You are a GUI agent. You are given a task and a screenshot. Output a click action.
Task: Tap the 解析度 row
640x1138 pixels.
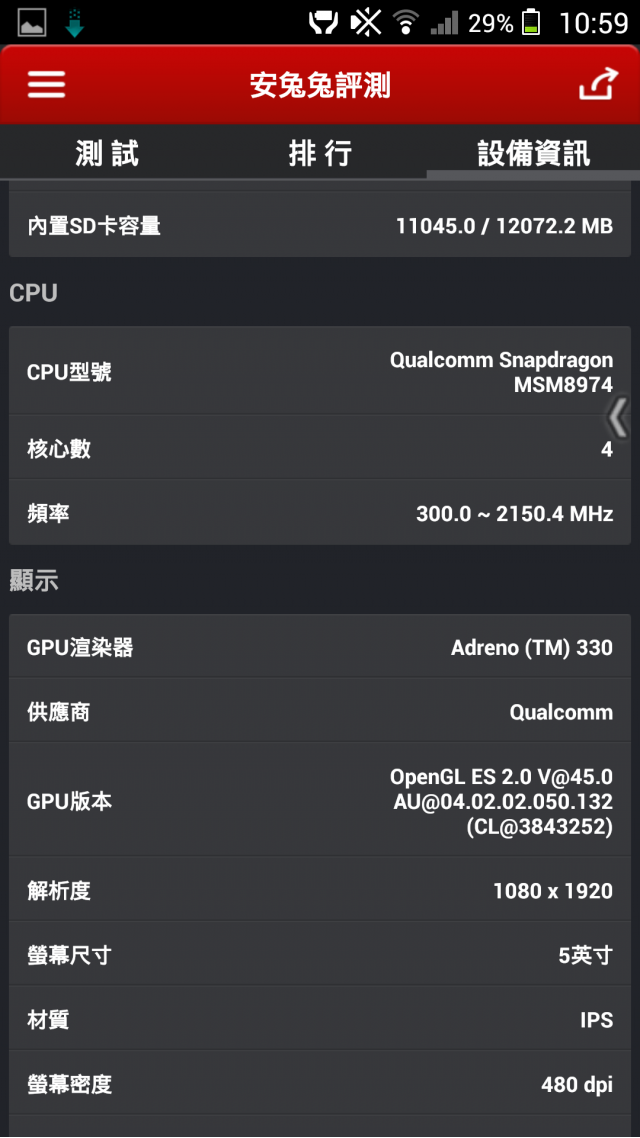click(320, 890)
